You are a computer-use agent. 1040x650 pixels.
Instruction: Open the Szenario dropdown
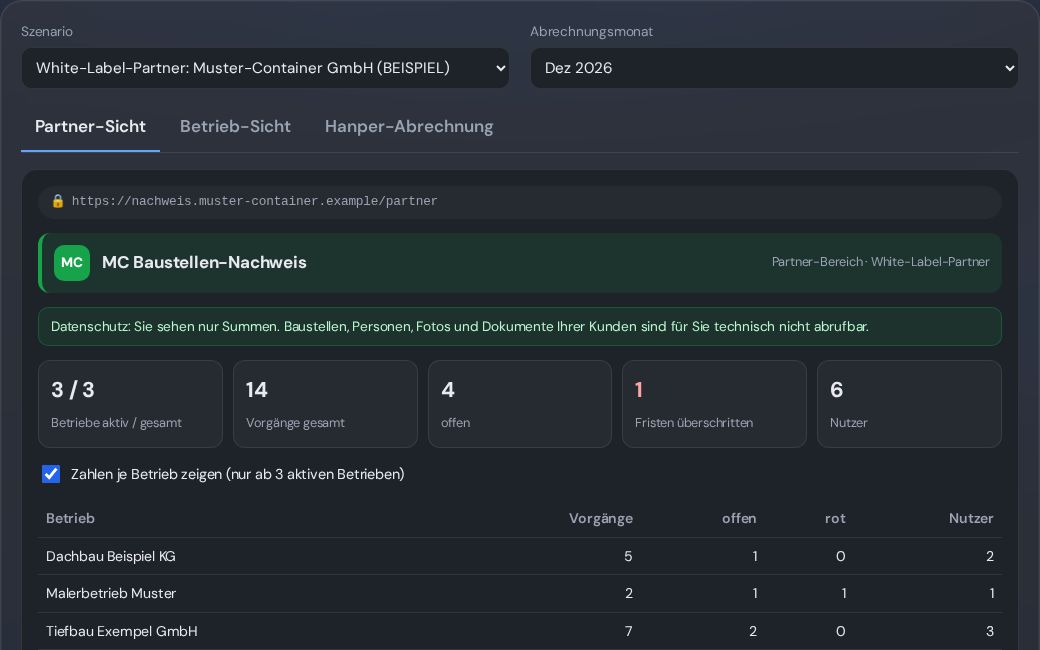coord(265,68)
